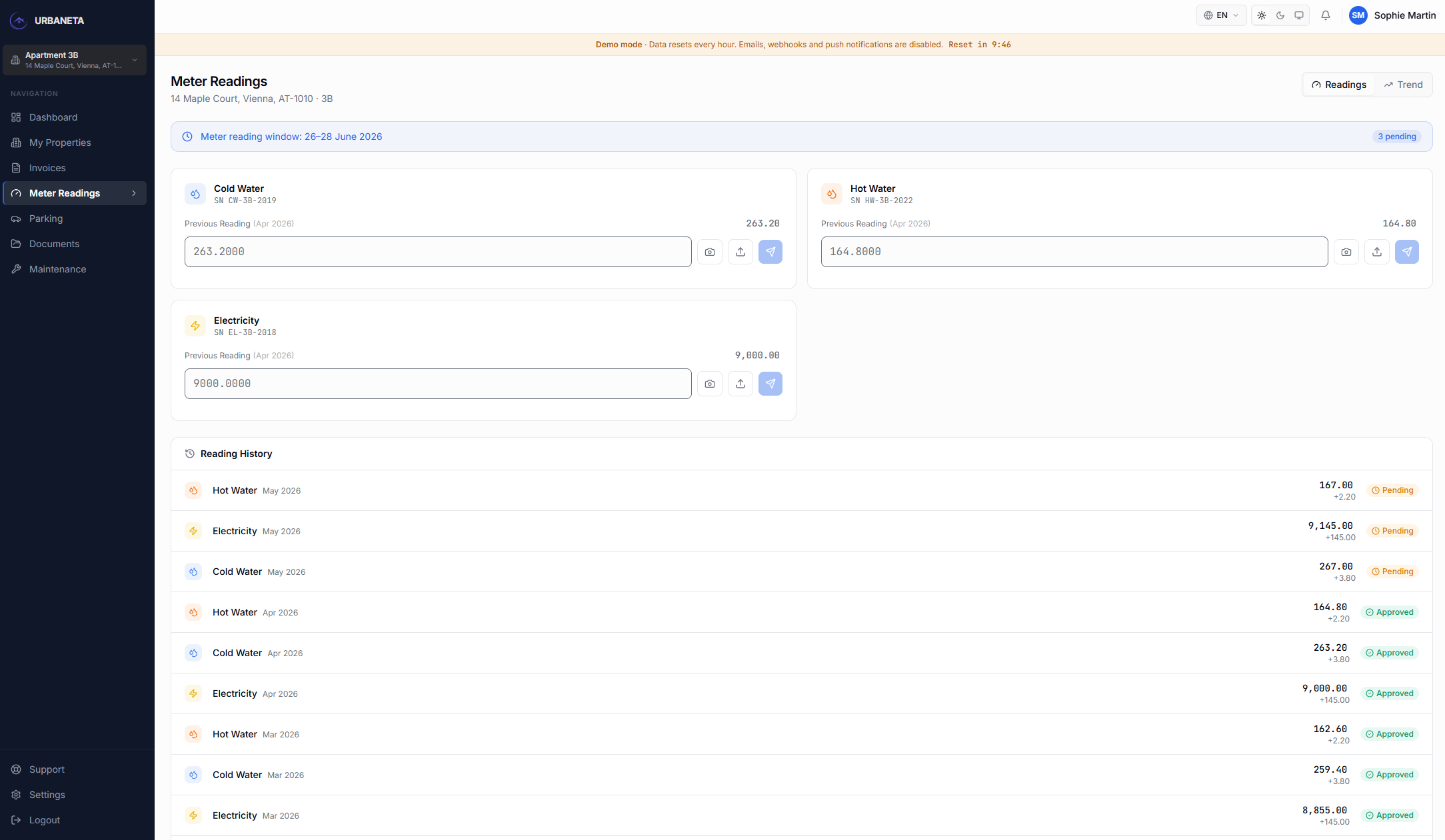
Task: Go to Dashboard in the sidebar
Action: pos(75,117)
